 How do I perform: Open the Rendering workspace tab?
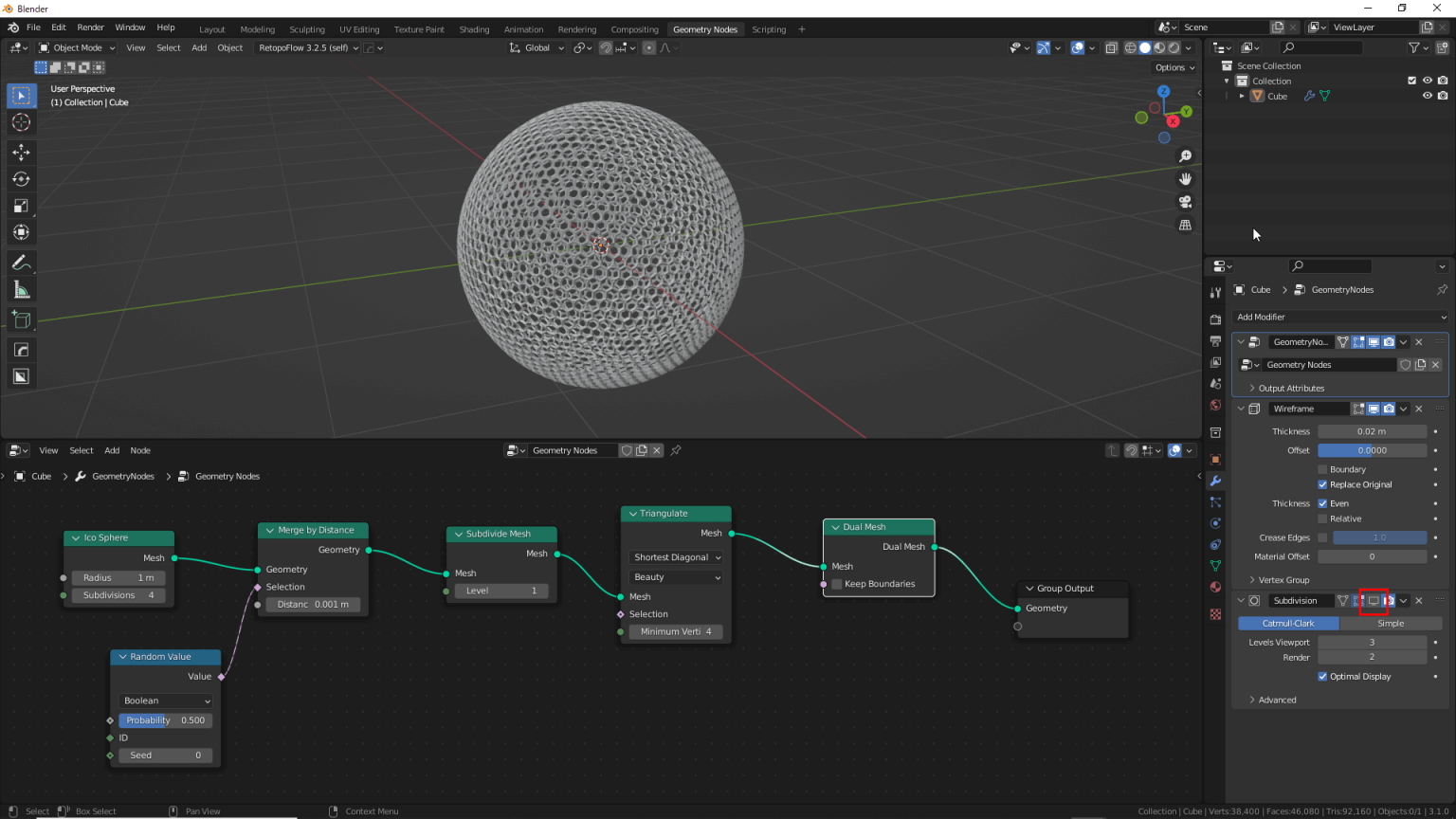pyautogui.click(x=577, y=28)
